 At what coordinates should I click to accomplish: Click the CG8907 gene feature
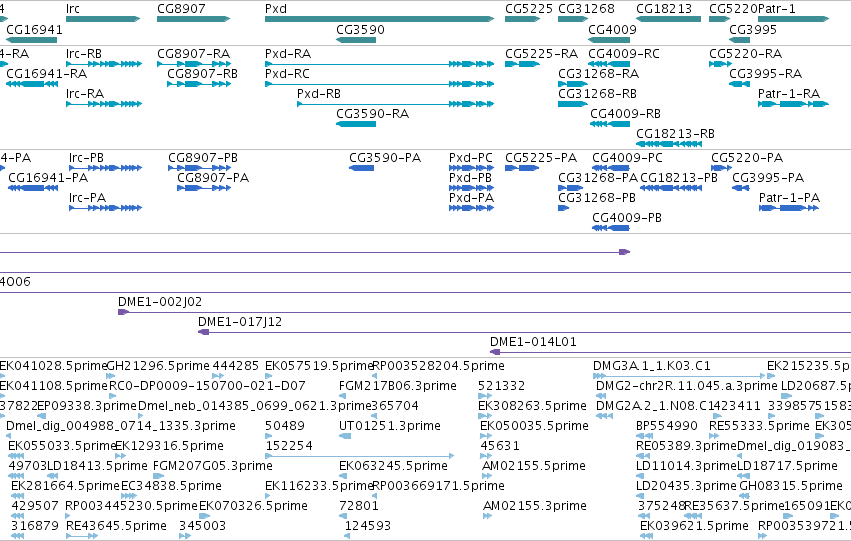point(193,20)
